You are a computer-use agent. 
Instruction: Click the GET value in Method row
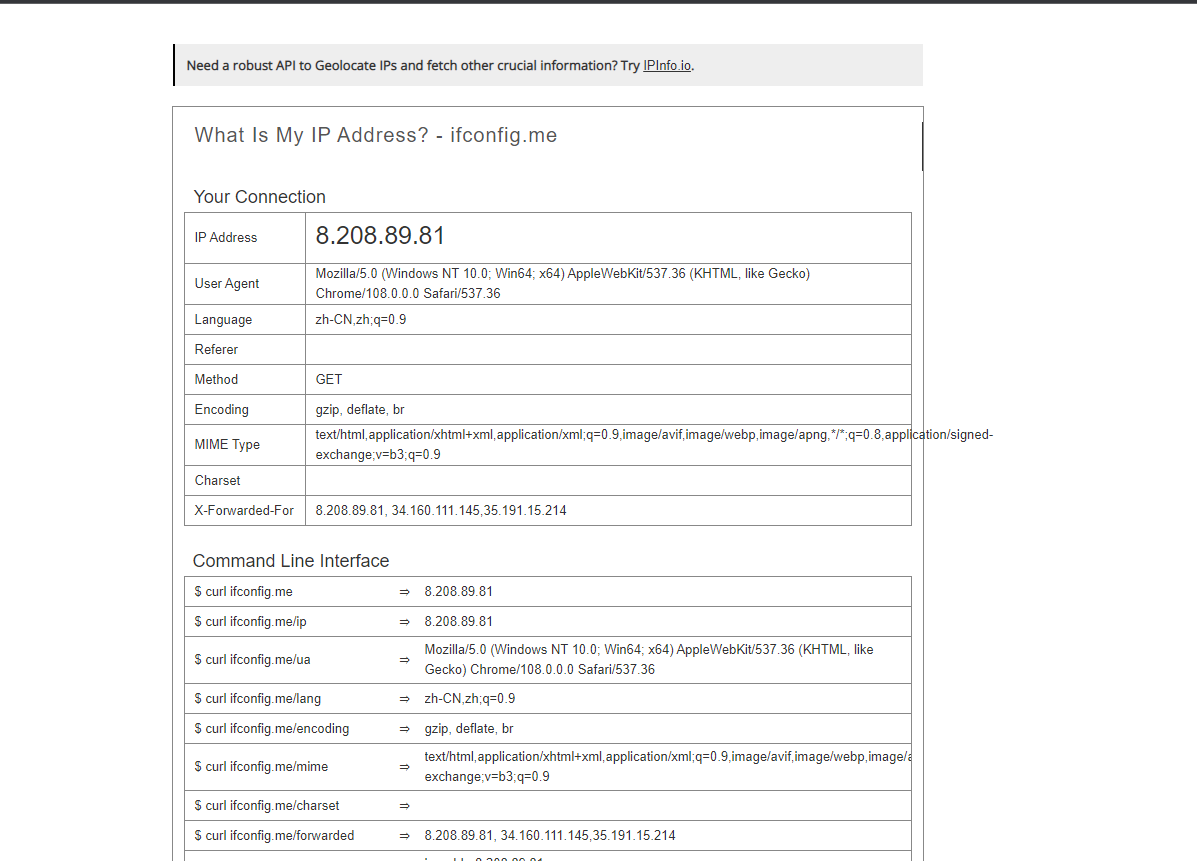pyautogui.click(x=329, y=380)
